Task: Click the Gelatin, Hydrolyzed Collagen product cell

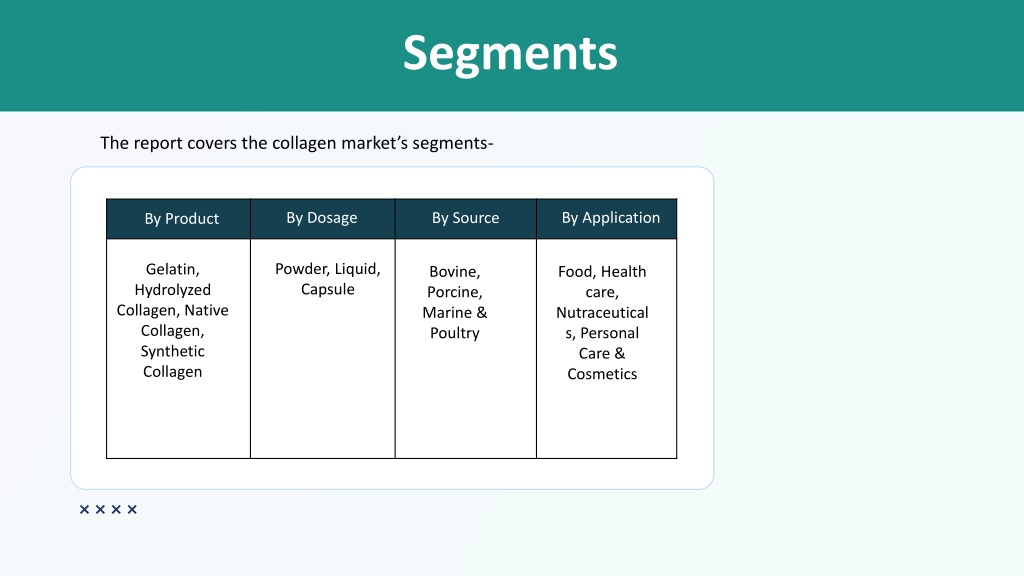Action: [x=178, y=348]
